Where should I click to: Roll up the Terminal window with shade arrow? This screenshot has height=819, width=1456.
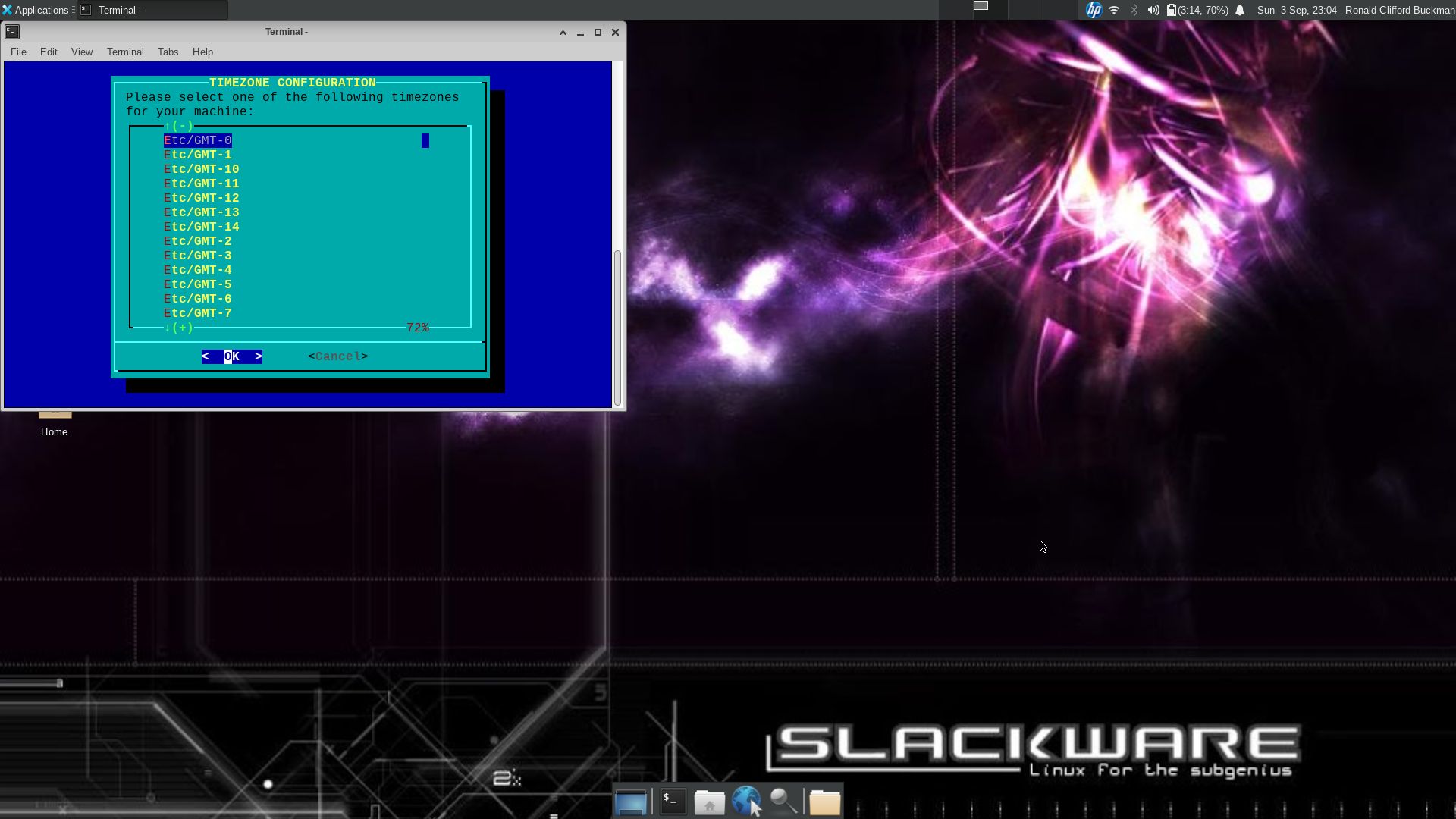click(x=563, y=32)
